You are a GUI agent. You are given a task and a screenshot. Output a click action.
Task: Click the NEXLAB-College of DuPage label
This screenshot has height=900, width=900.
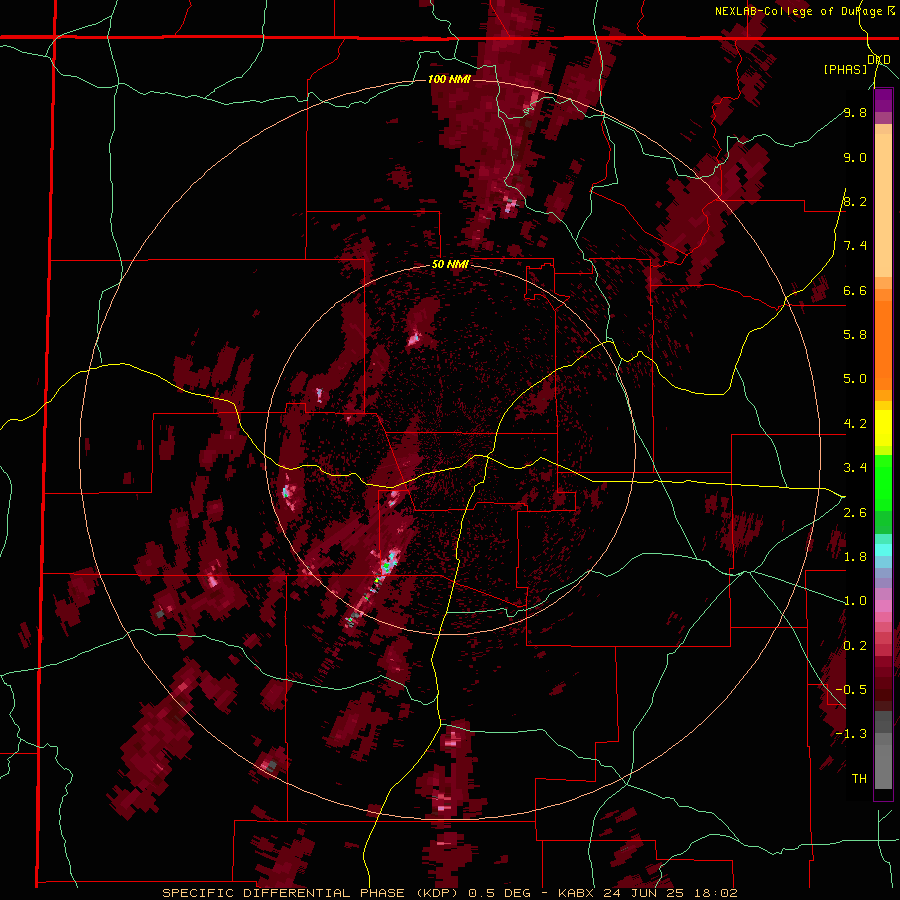pos(800,11)
